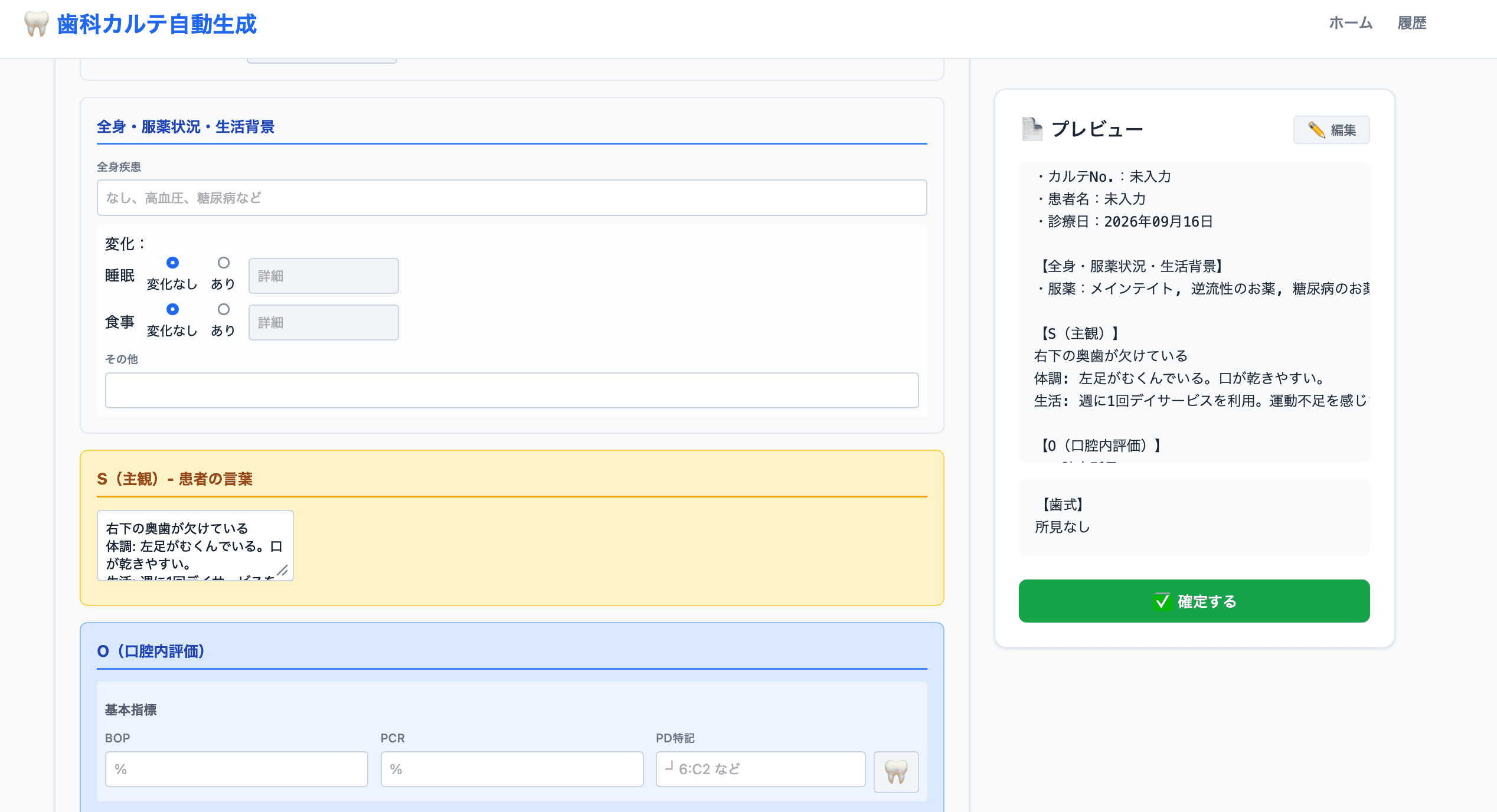Click the document icon next to プレビュー

point(1032,129)
